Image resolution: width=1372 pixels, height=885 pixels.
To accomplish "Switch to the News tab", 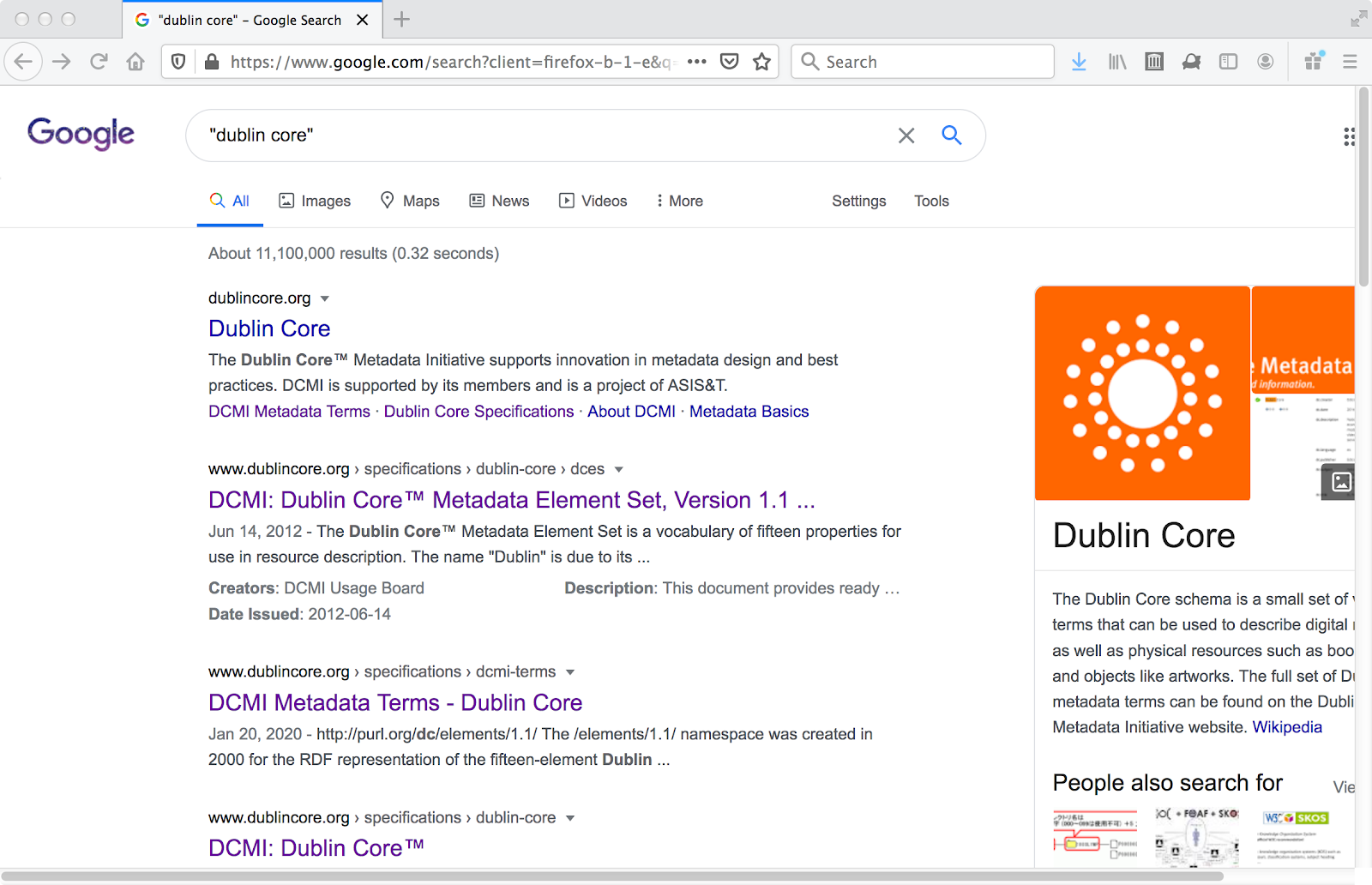I will coord(499,201).
